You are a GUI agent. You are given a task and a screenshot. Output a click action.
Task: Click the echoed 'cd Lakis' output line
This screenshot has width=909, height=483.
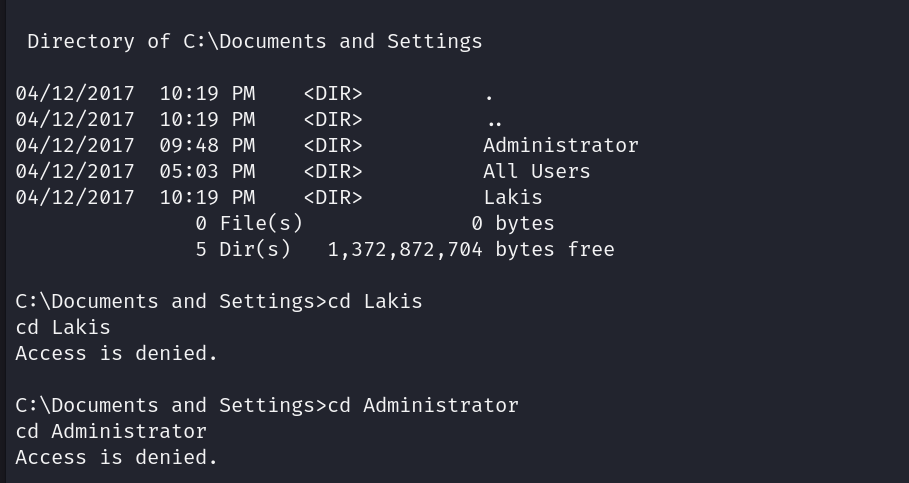click(63, 327)
